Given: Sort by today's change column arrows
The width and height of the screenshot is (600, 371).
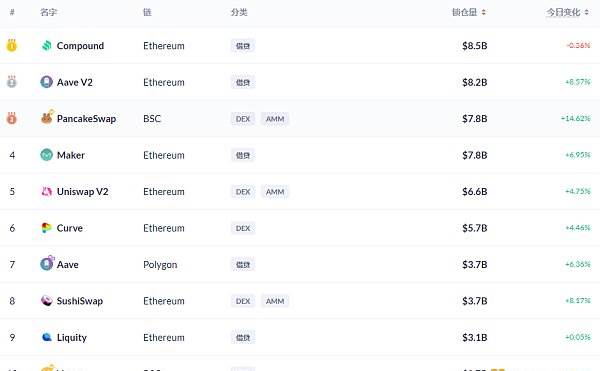Looking at the screenshot, I should click(587, 12).
